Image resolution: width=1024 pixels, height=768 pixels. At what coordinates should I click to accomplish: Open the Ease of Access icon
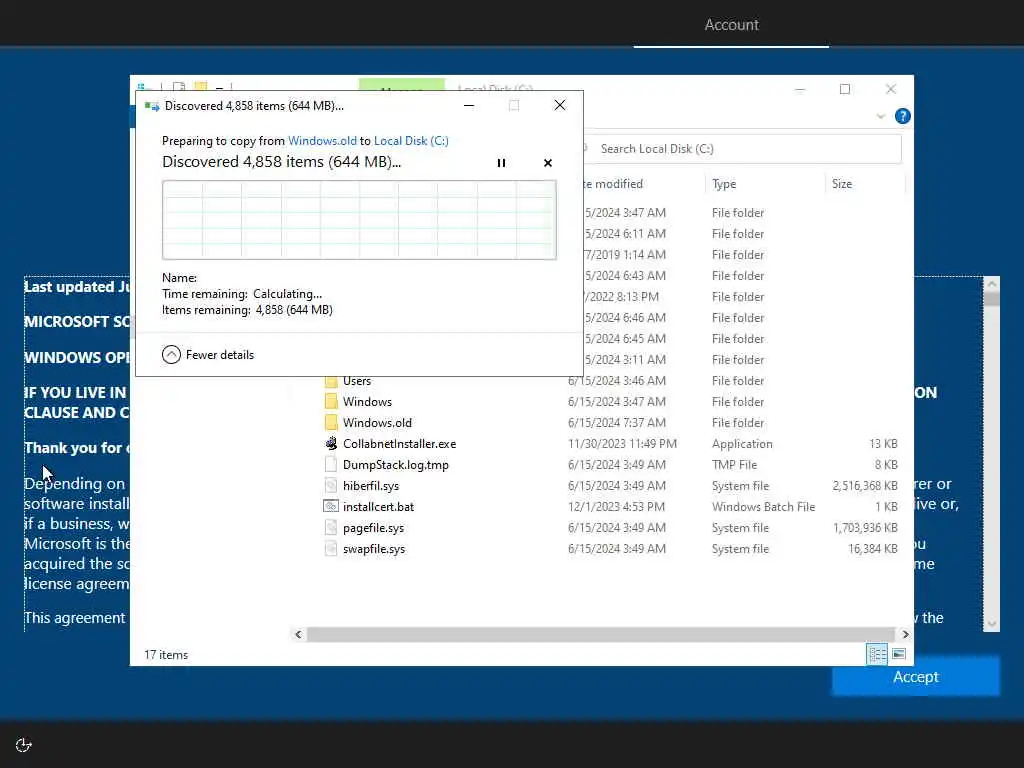[24, 745]
